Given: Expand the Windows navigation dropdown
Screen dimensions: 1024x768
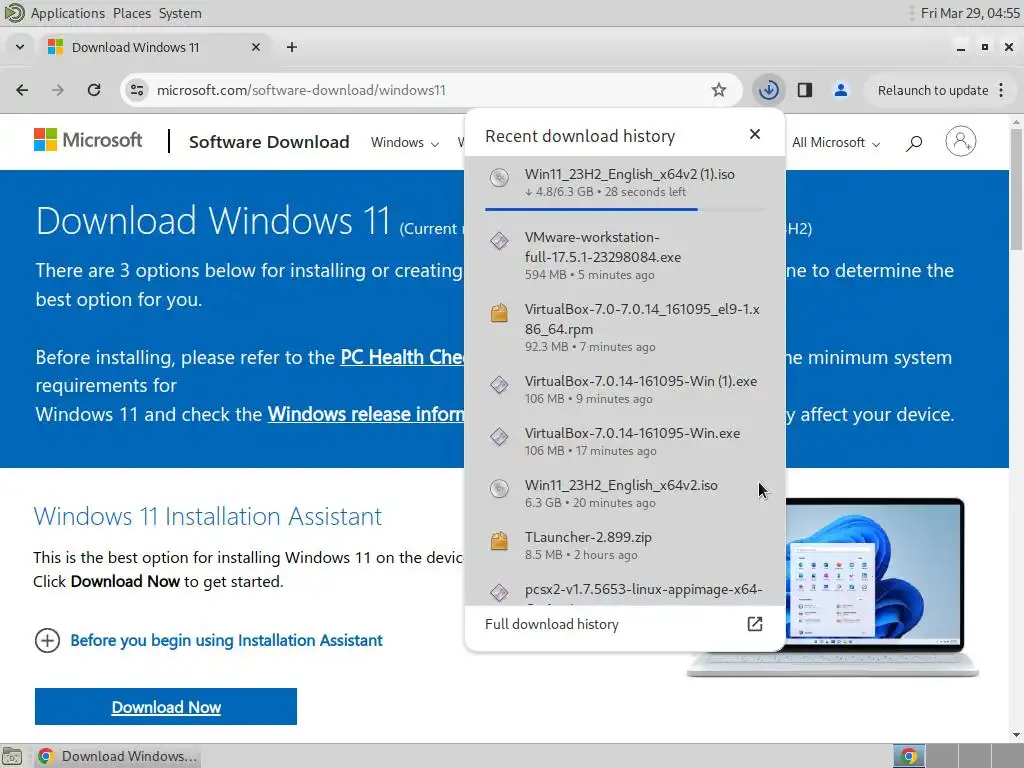Looking at the screenshot, I should pos(405,142).
